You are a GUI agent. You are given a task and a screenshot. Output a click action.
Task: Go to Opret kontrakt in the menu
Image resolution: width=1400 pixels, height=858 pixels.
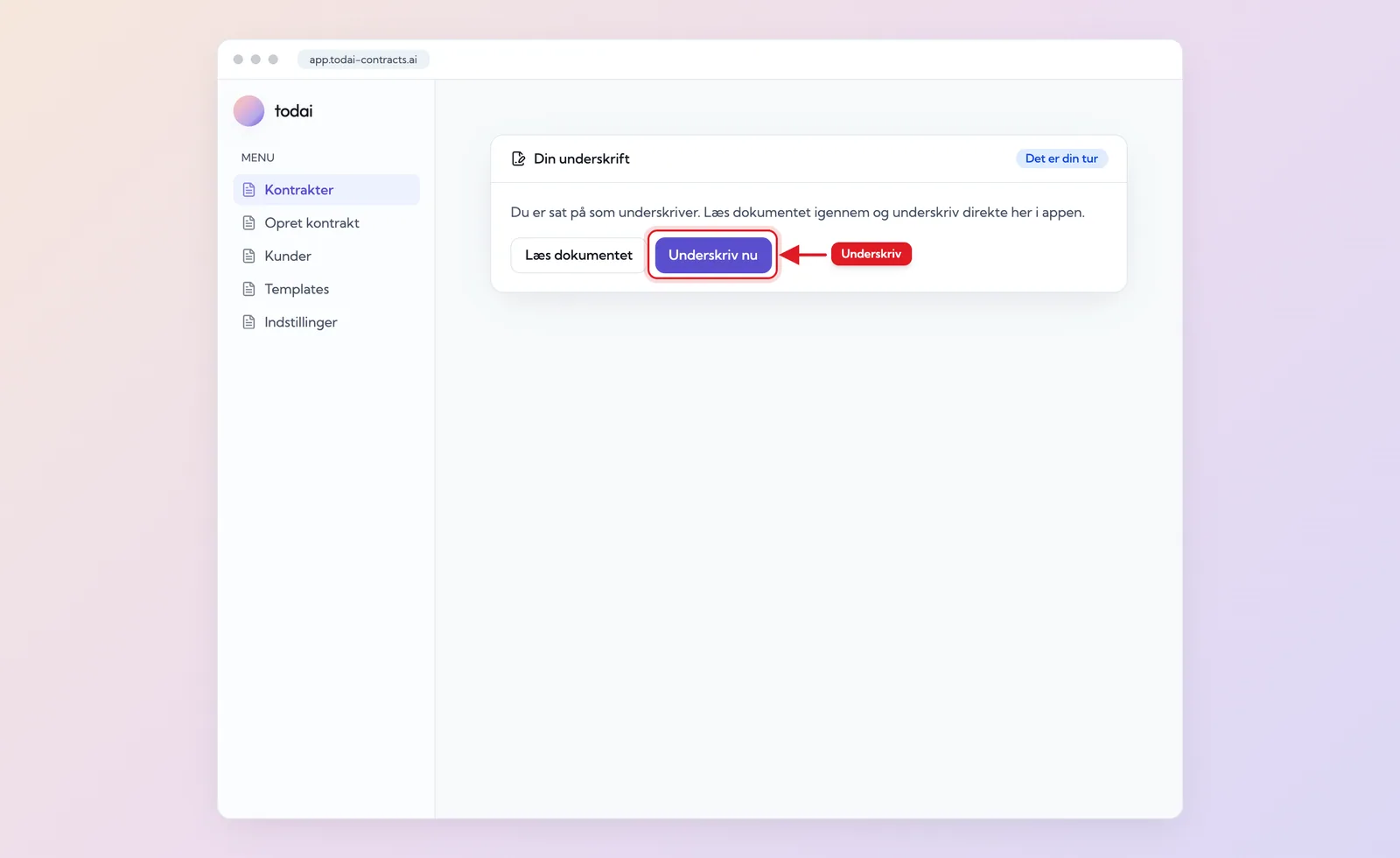(326, 223)
